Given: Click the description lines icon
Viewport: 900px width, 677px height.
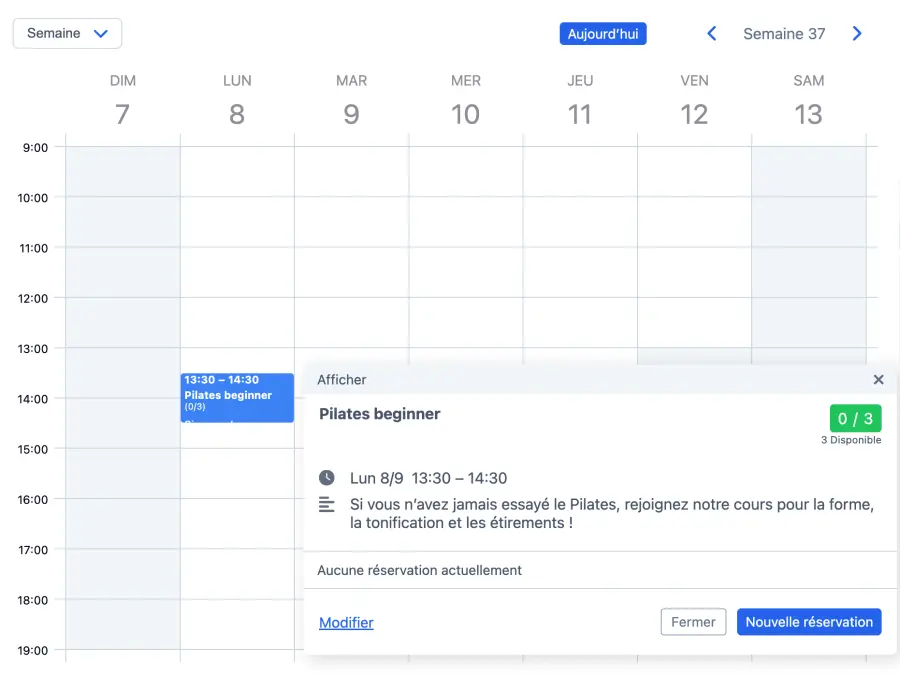Looking at the screenshot, I should pos(327,505).
